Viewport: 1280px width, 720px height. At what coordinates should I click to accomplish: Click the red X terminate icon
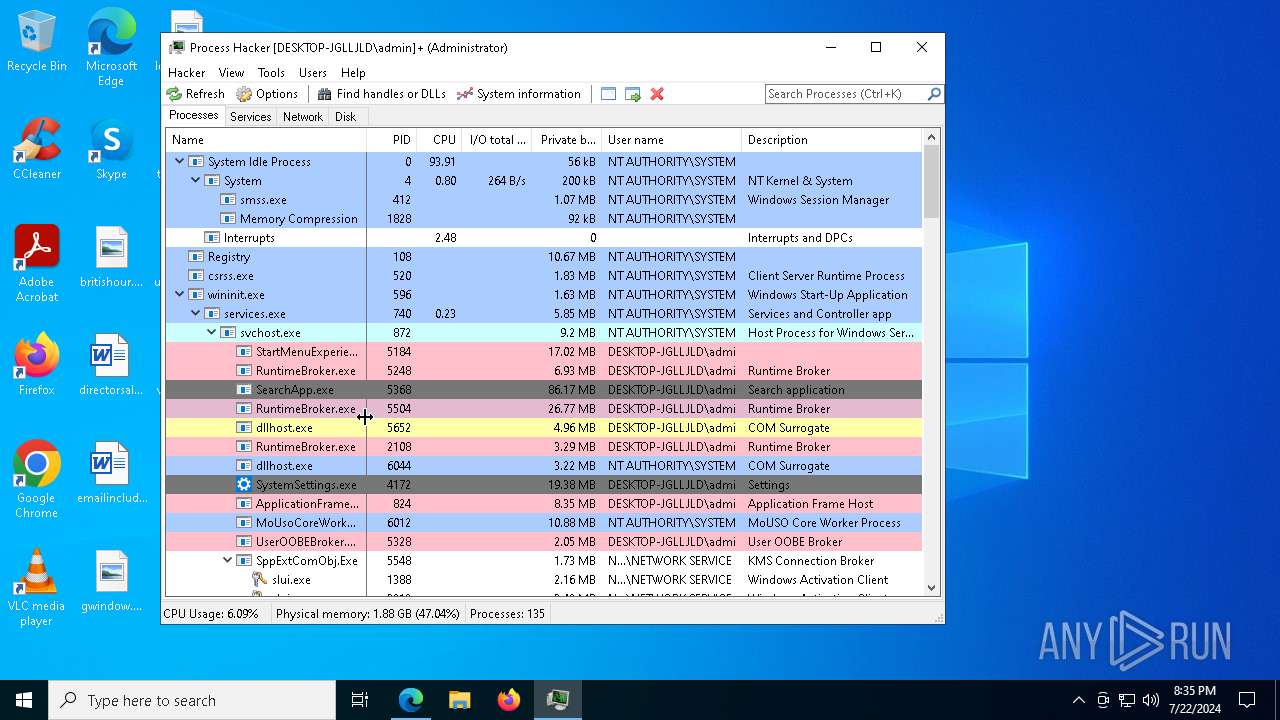point(657,94)
